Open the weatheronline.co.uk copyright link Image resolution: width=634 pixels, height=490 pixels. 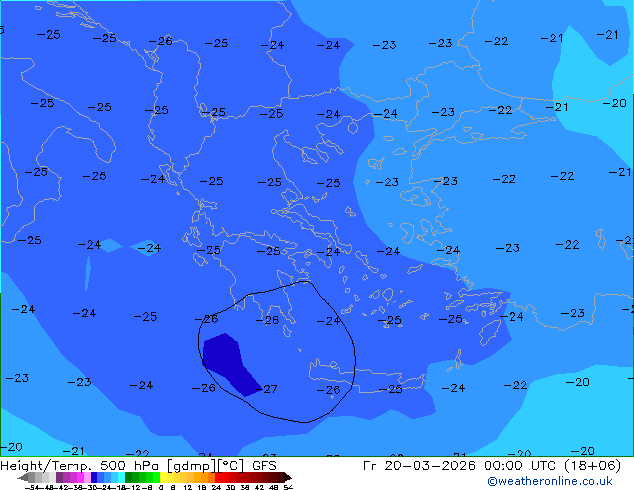[x=549, y=481]
